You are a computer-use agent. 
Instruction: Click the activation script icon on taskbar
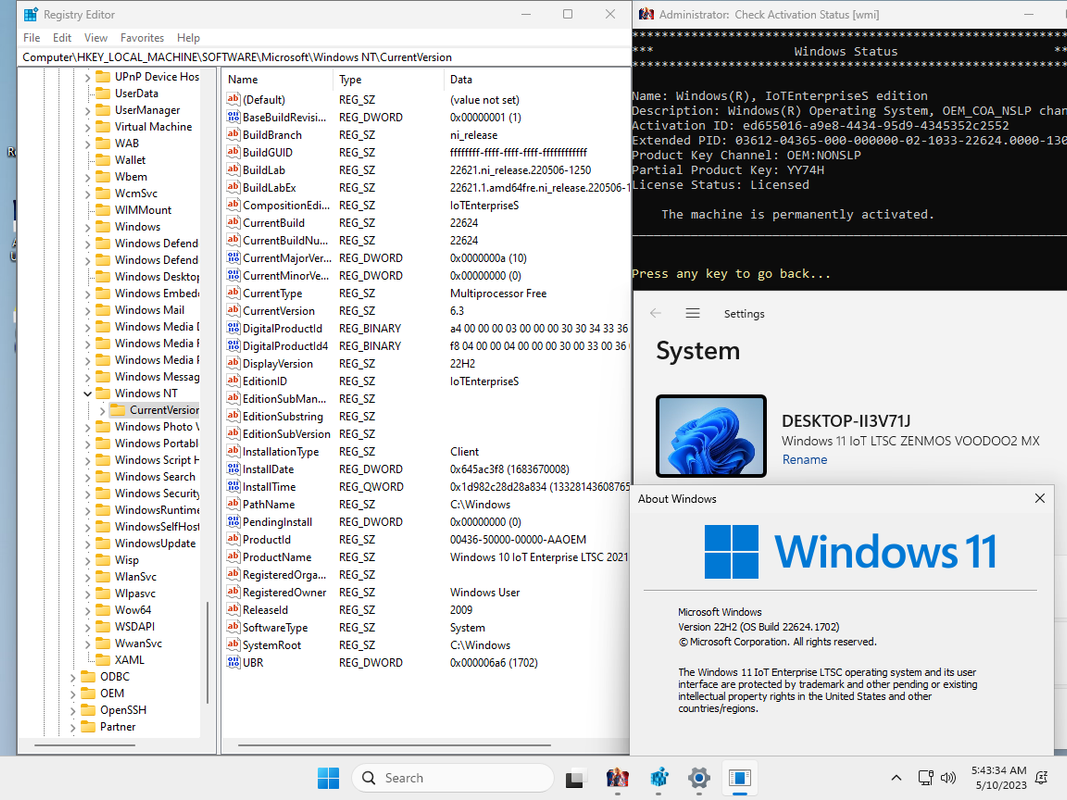pyautogui.click(x=617, y=778)
